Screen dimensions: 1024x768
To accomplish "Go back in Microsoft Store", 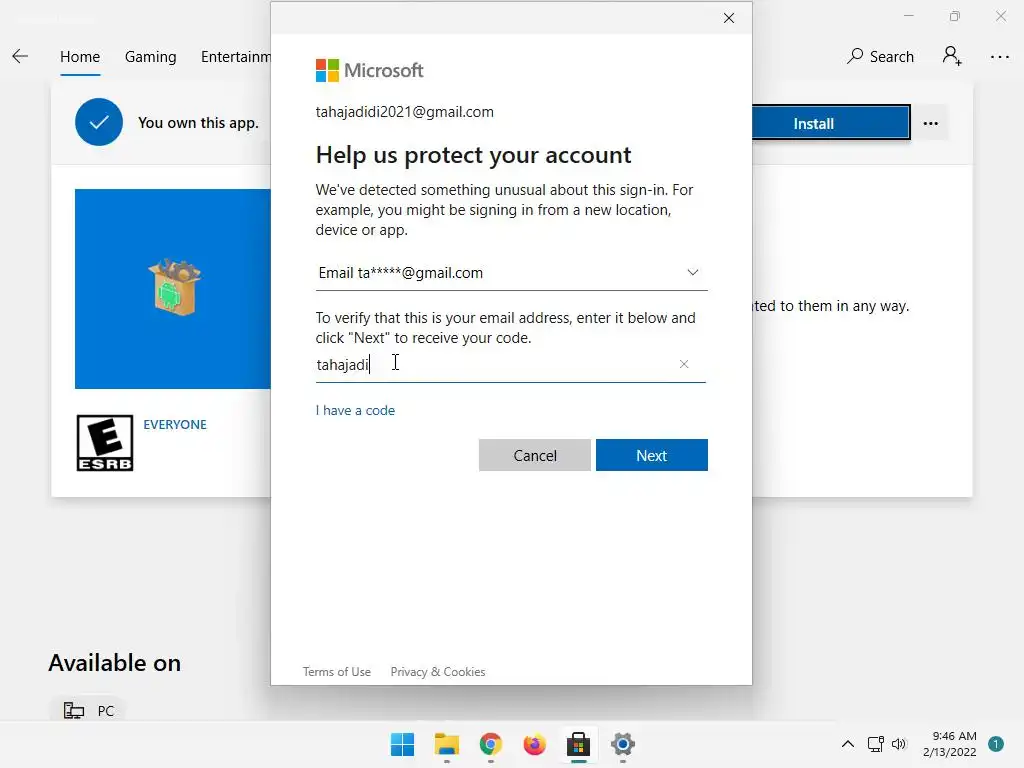I will 20,56.
